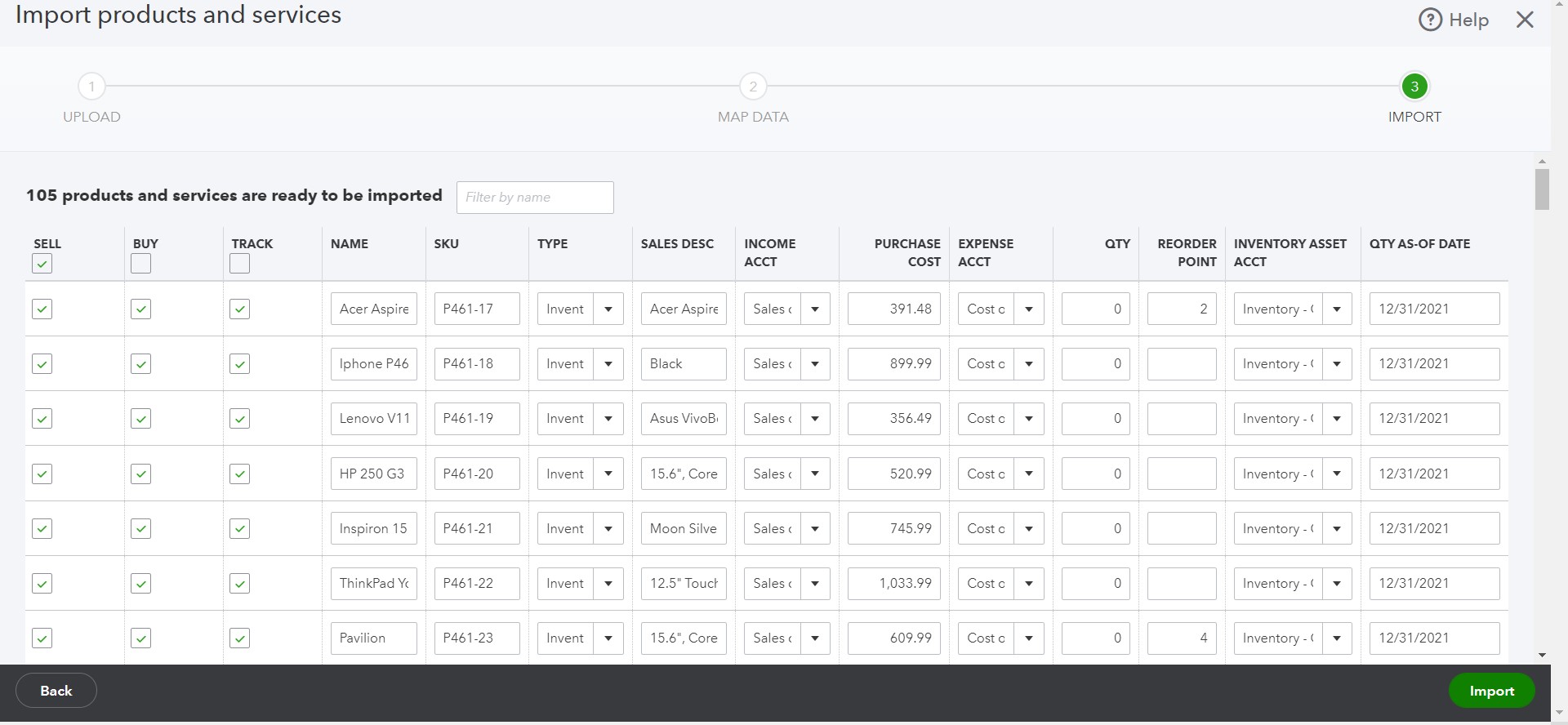Viewport: 1568px width, 725px height.
Task: Go to step 1 Upload circle
Action: (91, 87)
